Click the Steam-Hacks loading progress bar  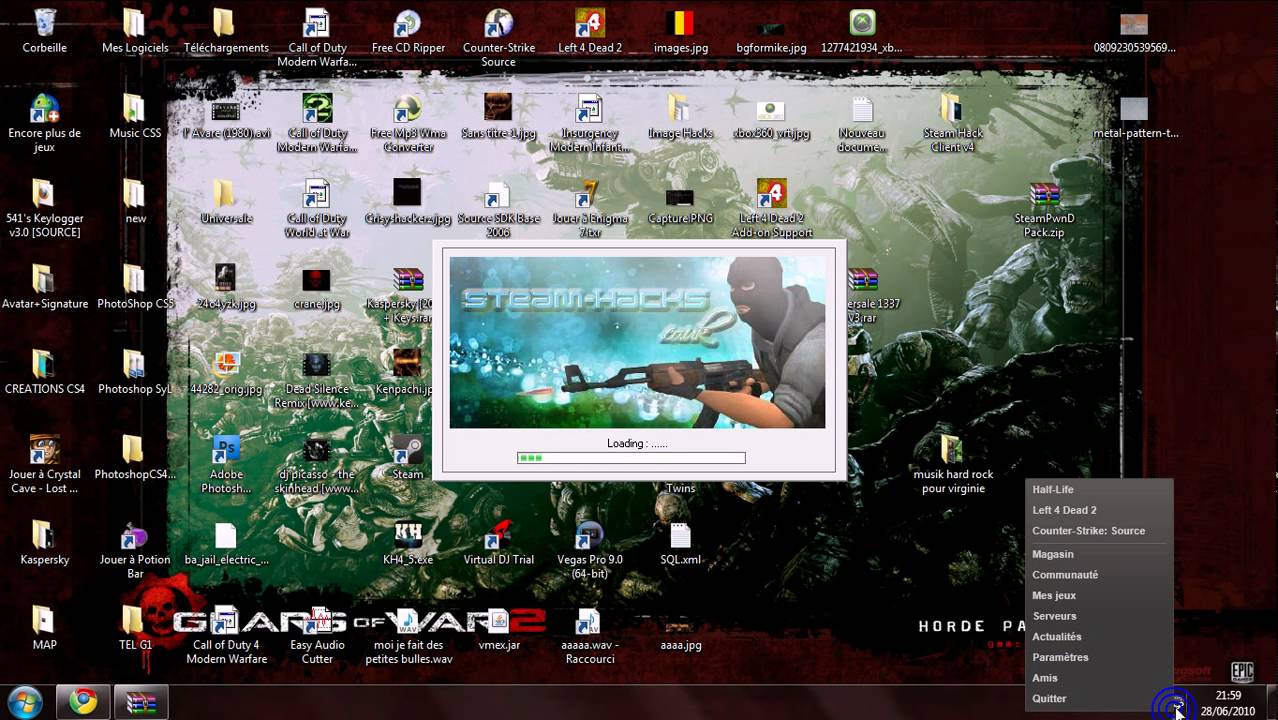tap(631, 458)
